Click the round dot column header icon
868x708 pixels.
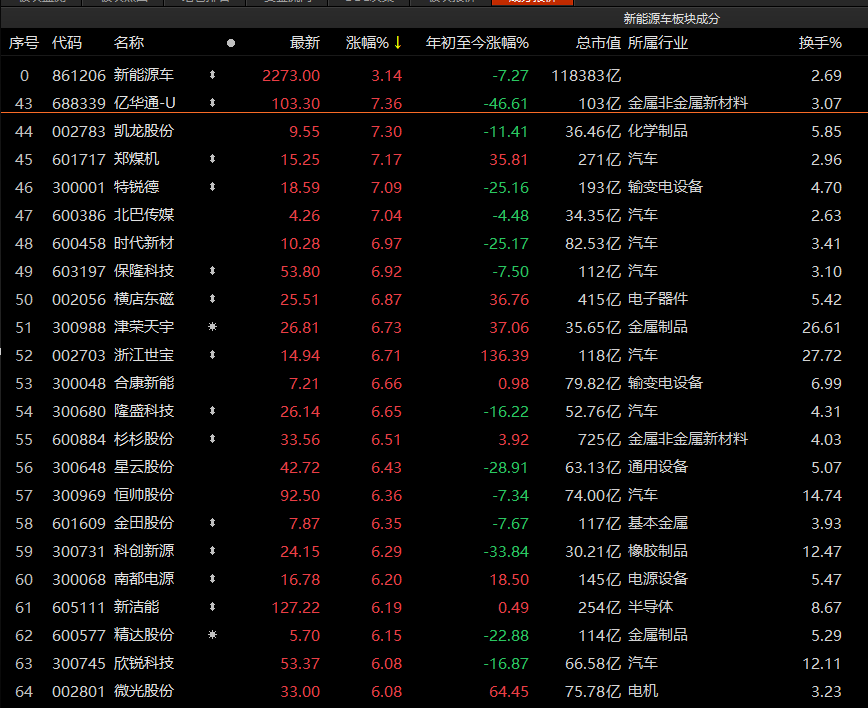point(231,43)
